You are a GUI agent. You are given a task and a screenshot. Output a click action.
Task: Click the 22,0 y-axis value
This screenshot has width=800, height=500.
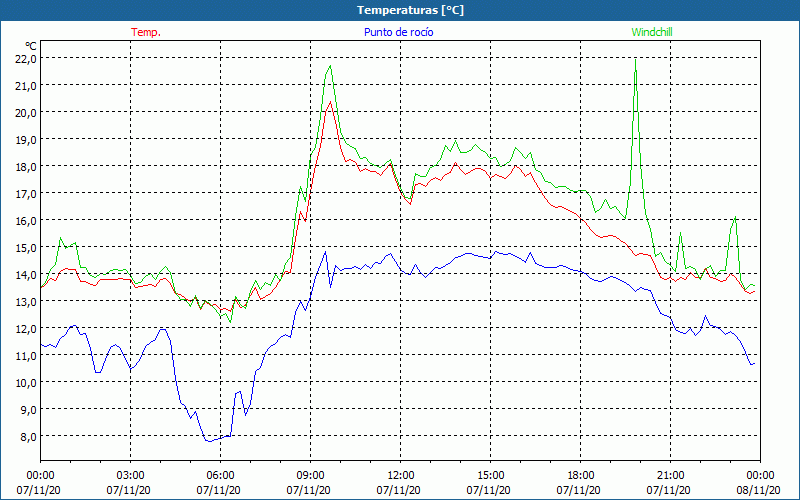tap(26, 59)
